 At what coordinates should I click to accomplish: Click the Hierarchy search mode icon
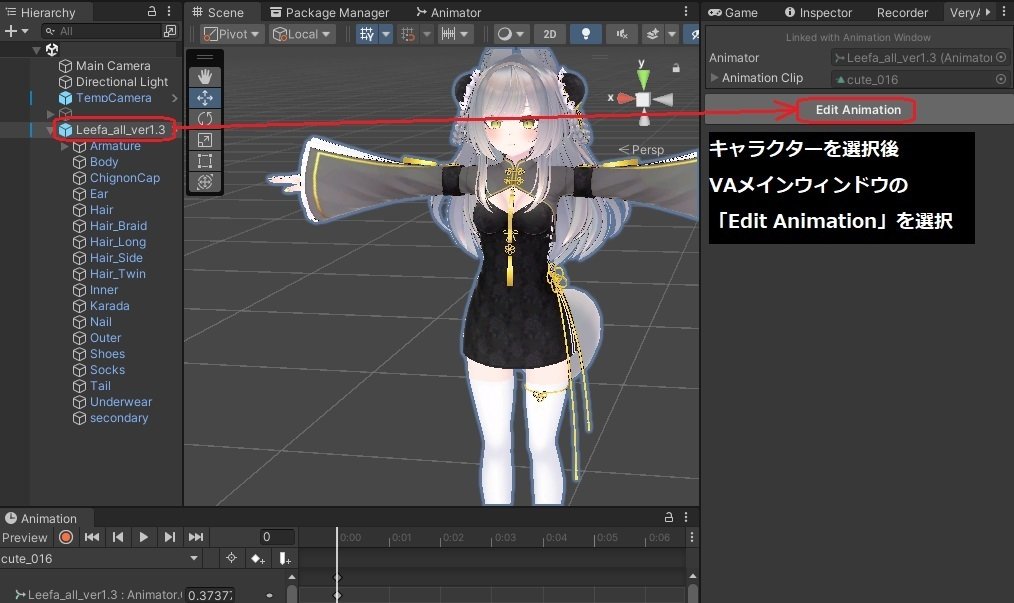click(x=170, y=31)
